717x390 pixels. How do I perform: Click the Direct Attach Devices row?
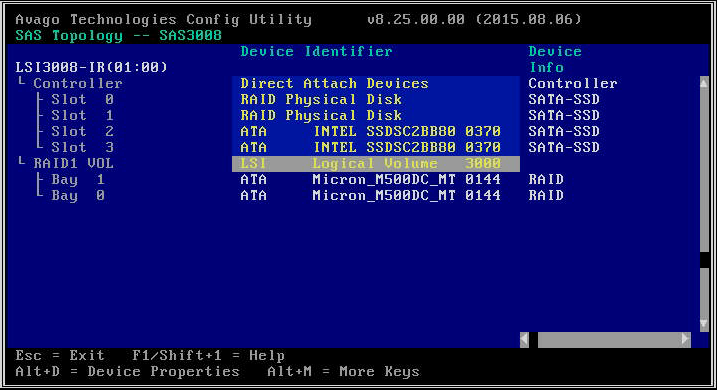tap(376, 84)
